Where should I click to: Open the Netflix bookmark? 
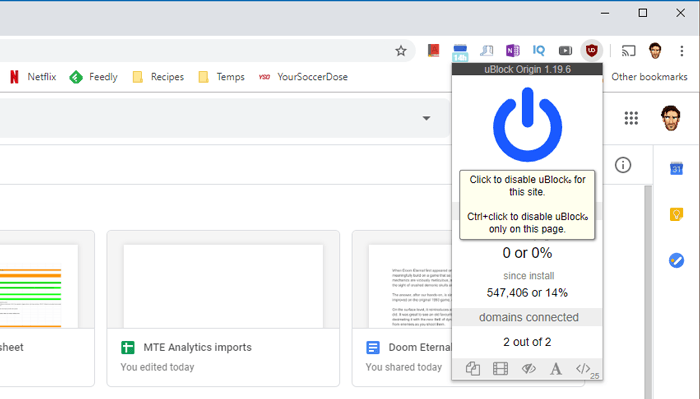(33, 77)
